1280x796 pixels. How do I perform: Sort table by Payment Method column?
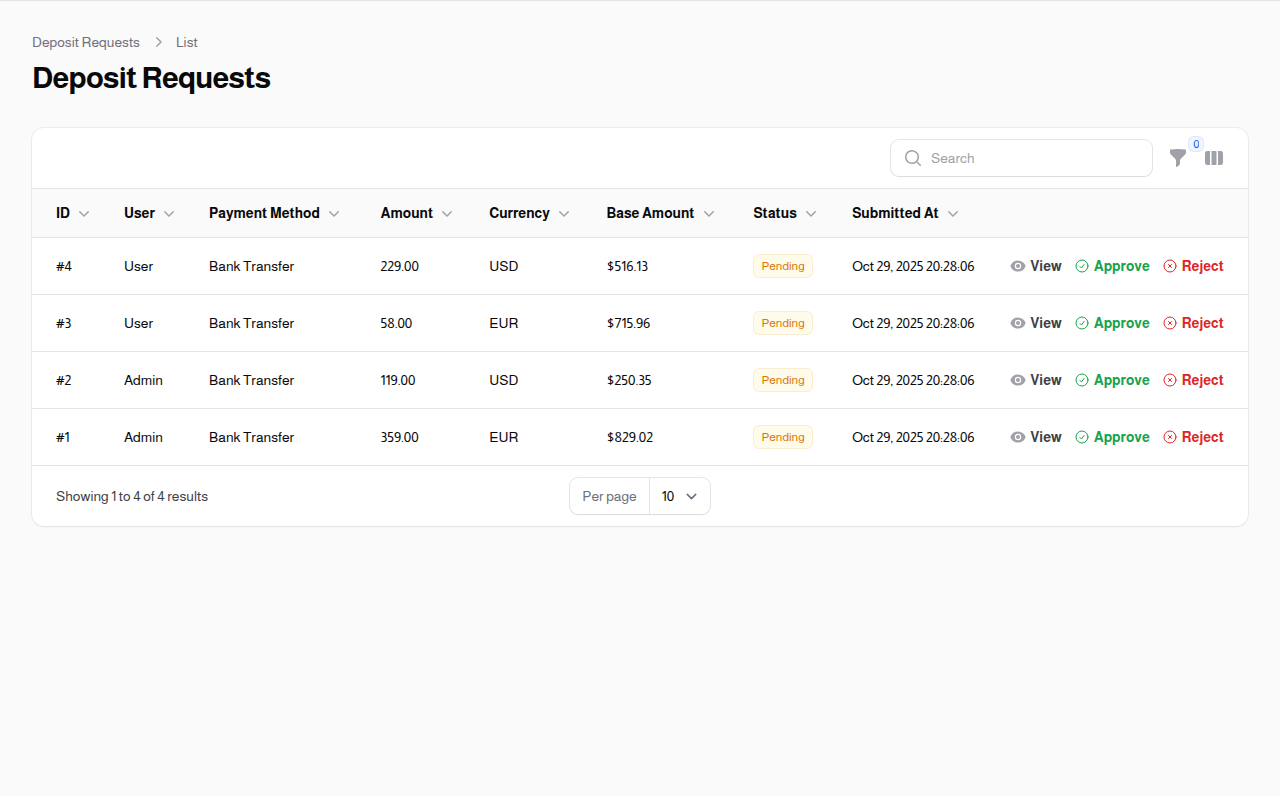pyautogui.click(x=274, y=213)
